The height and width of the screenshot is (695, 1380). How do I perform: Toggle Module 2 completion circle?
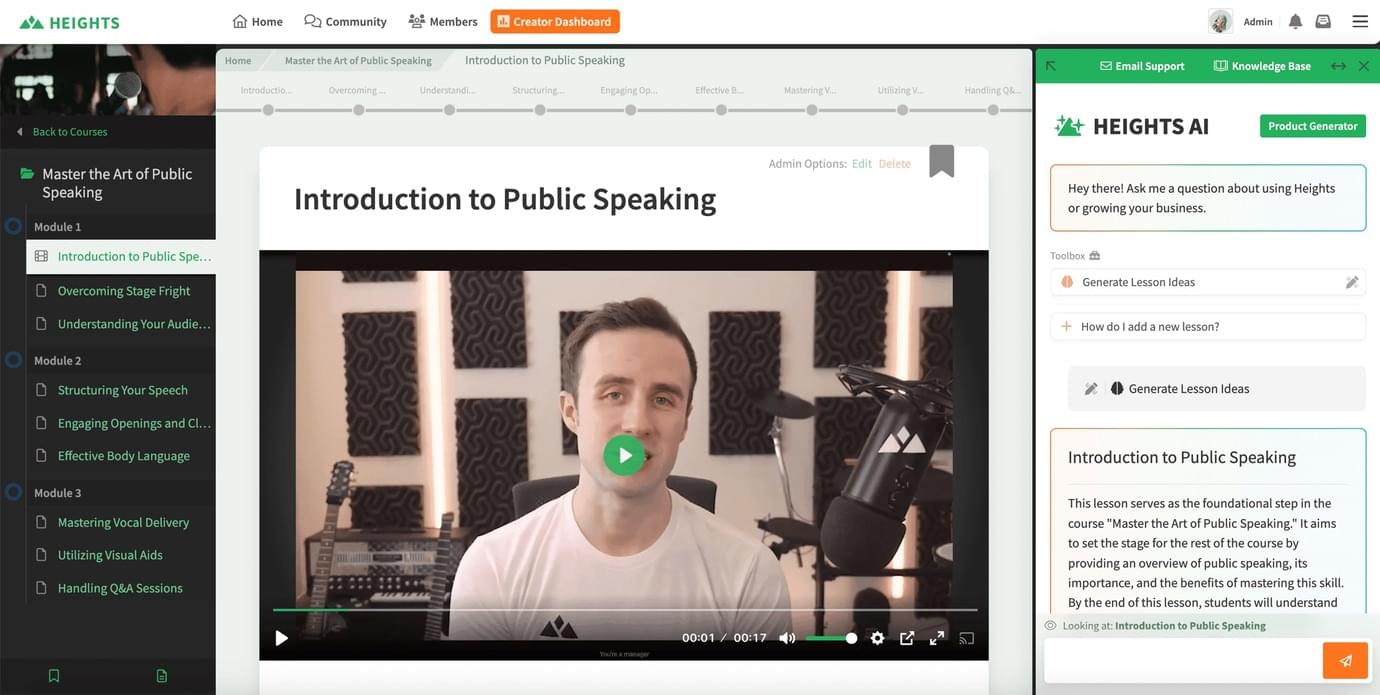13,360
